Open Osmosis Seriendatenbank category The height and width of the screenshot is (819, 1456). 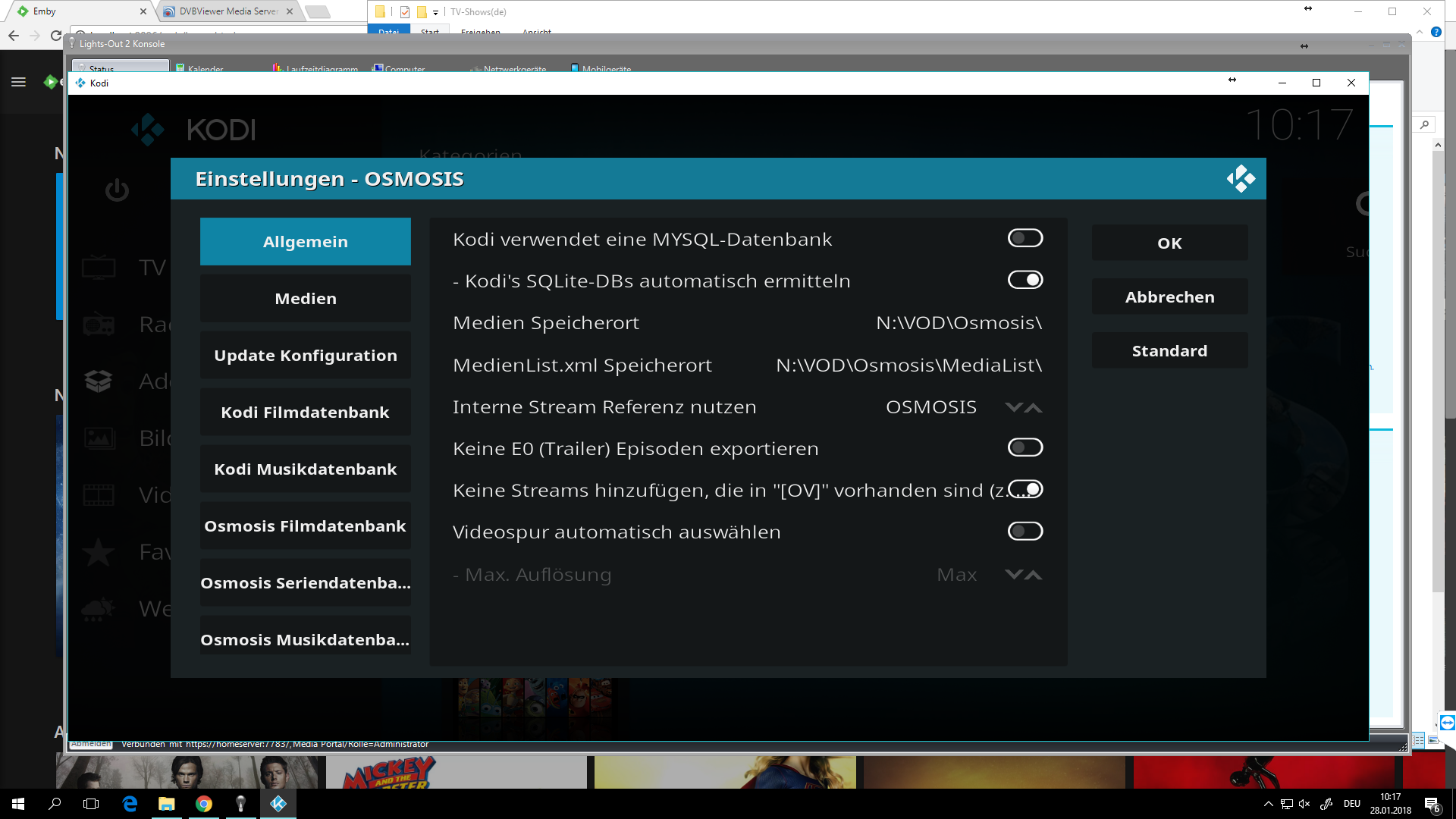pyautogui.click(x=306, y=582)
